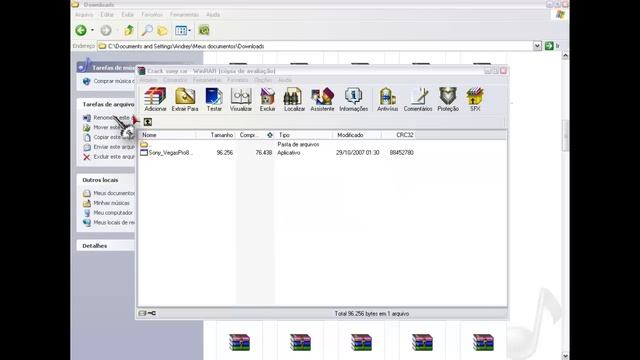Open WinRAR Ajuda menu
Viewport: 640px width, 360px height.
point(285,80)
